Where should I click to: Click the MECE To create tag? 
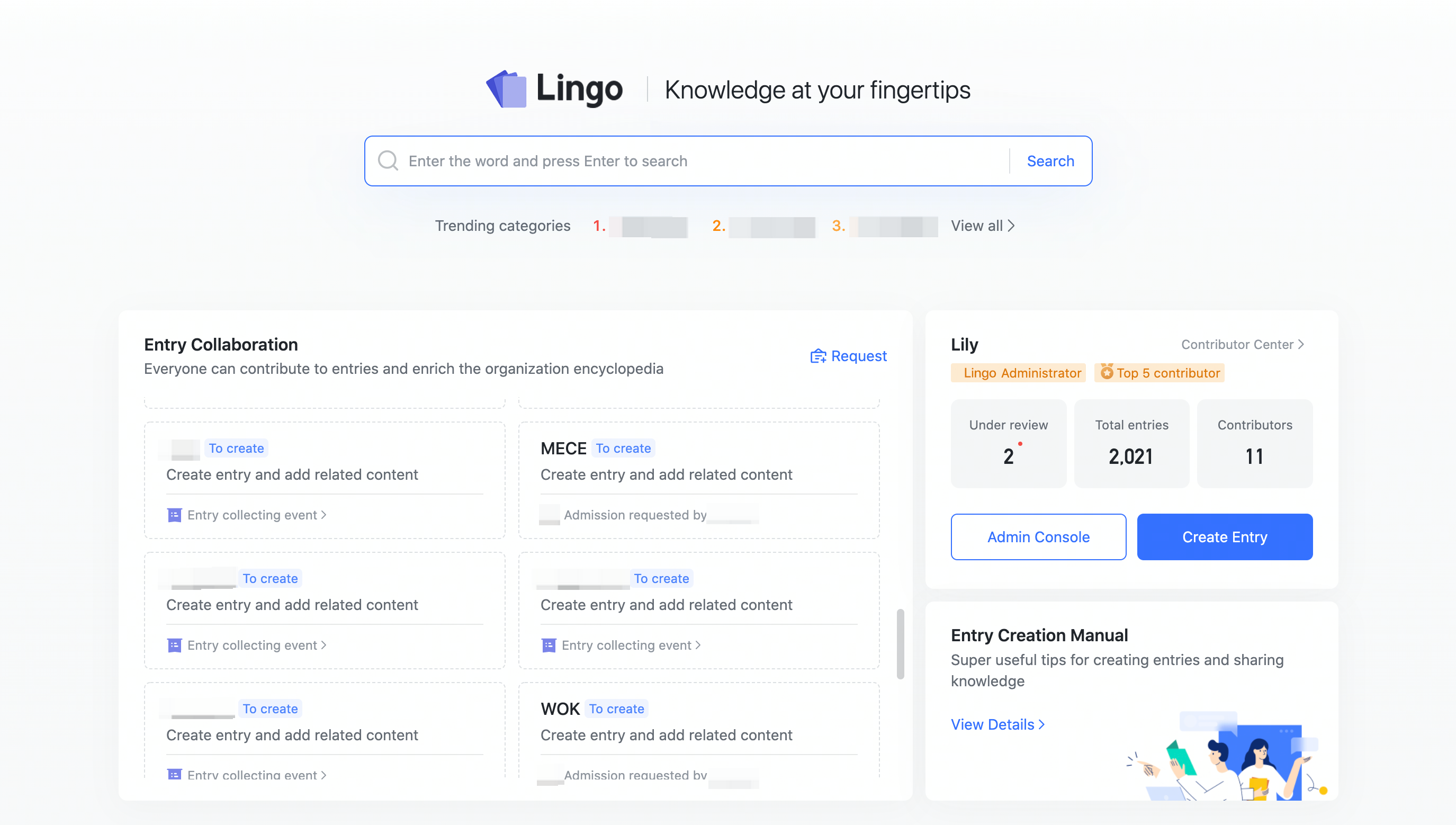pyautogui.click(x=623, y=448)
